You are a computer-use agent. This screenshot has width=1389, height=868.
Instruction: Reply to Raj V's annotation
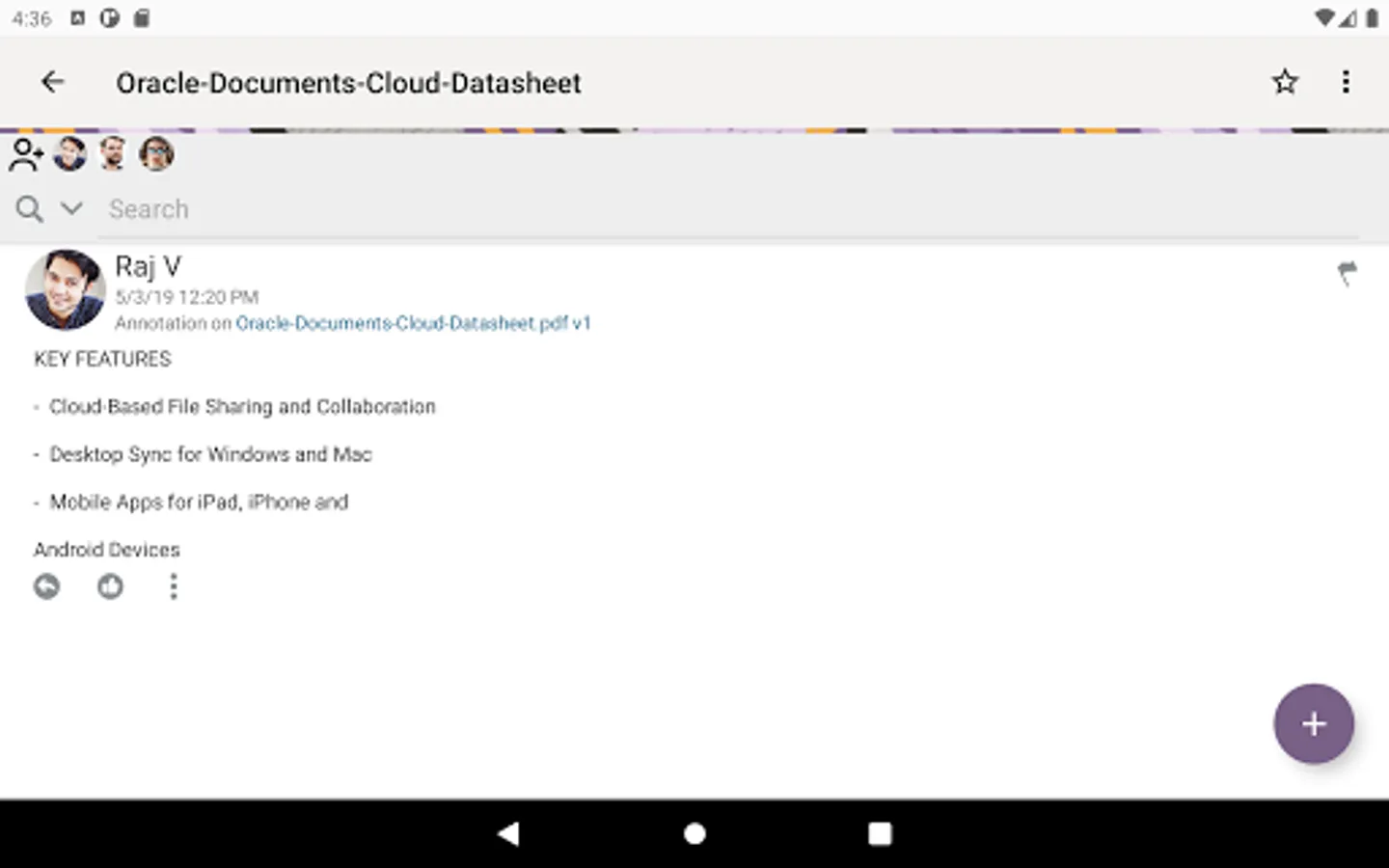[x=46, y=586]
